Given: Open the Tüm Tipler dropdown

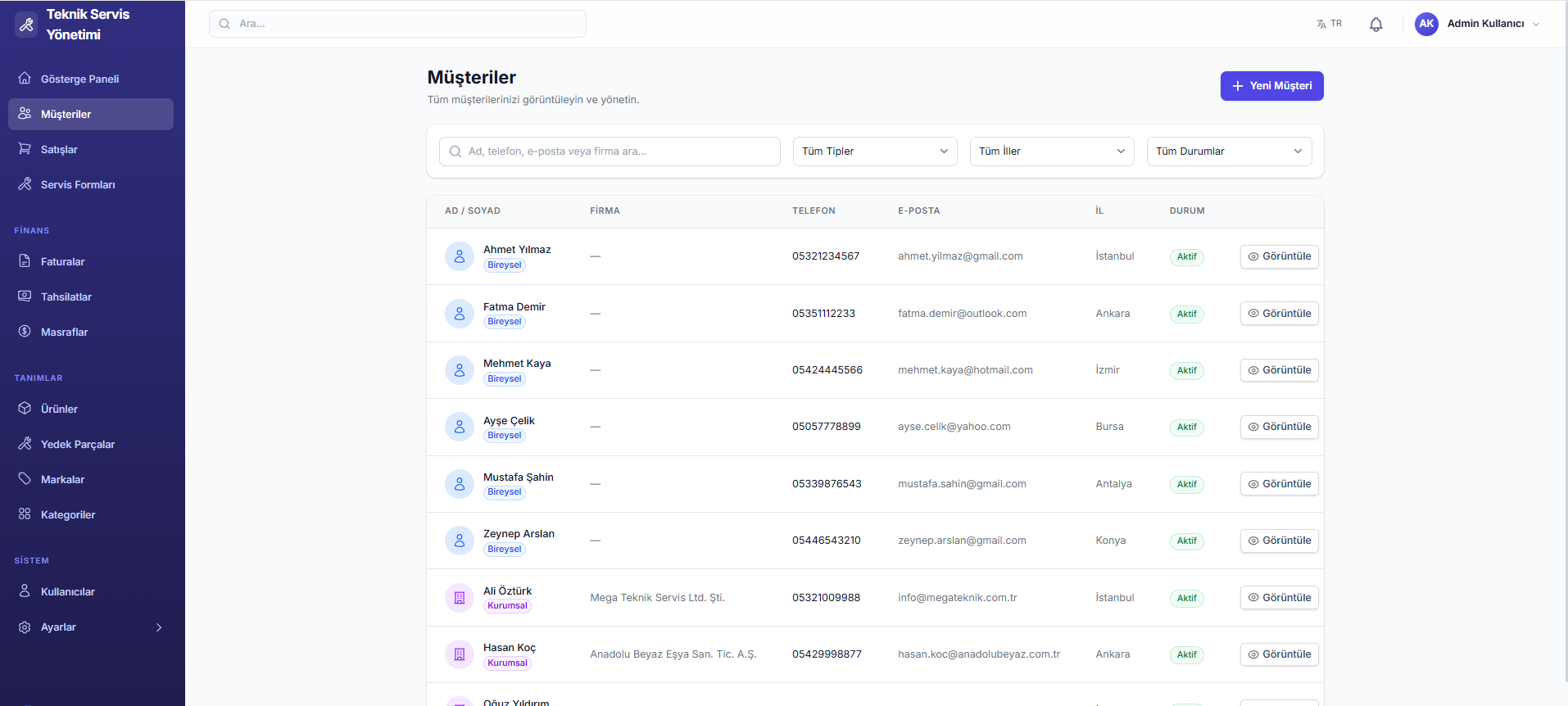Looking at the screenshot, I should click(874, 152).
